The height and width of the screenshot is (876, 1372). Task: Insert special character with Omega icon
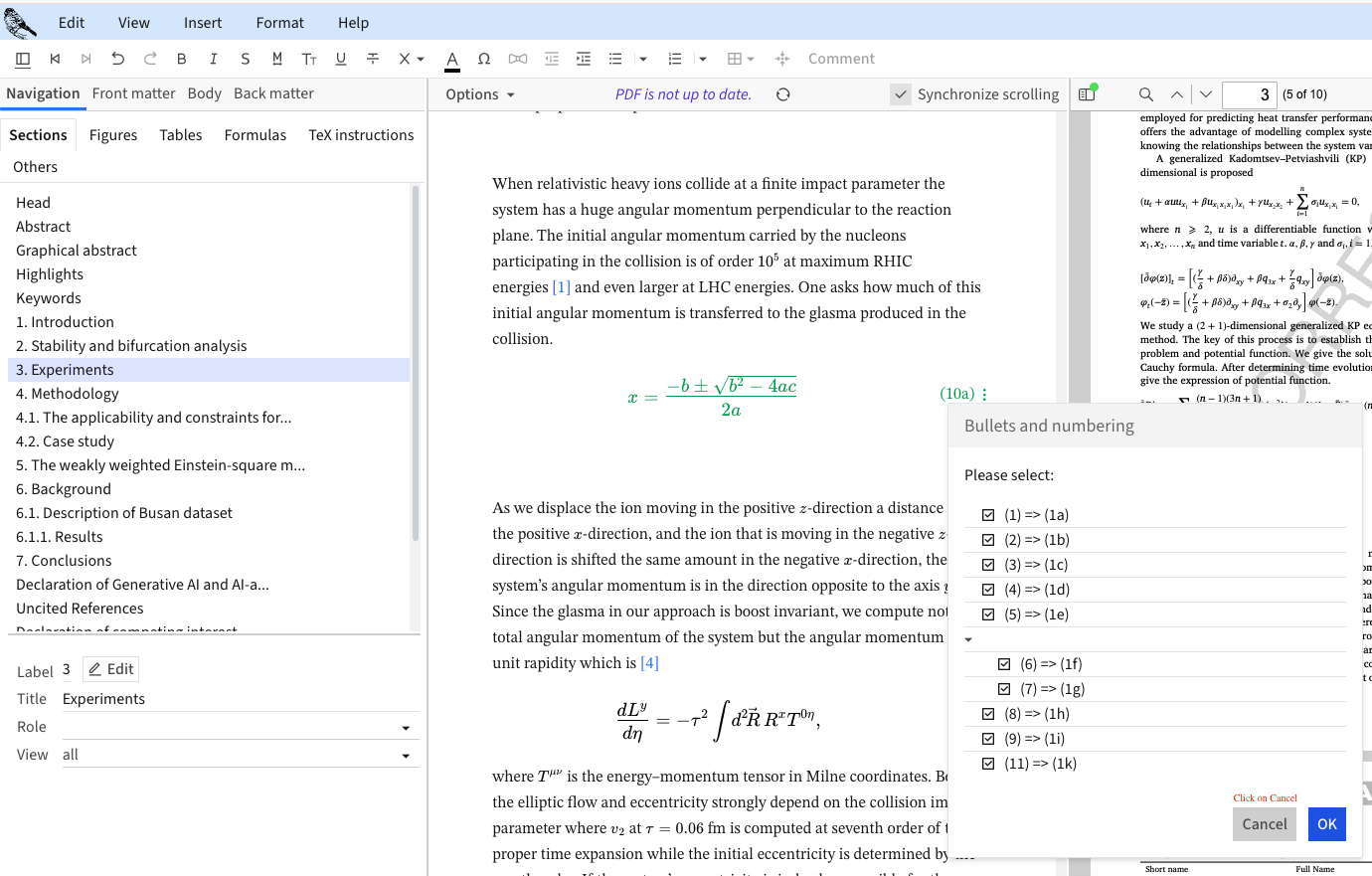(484, 59)
